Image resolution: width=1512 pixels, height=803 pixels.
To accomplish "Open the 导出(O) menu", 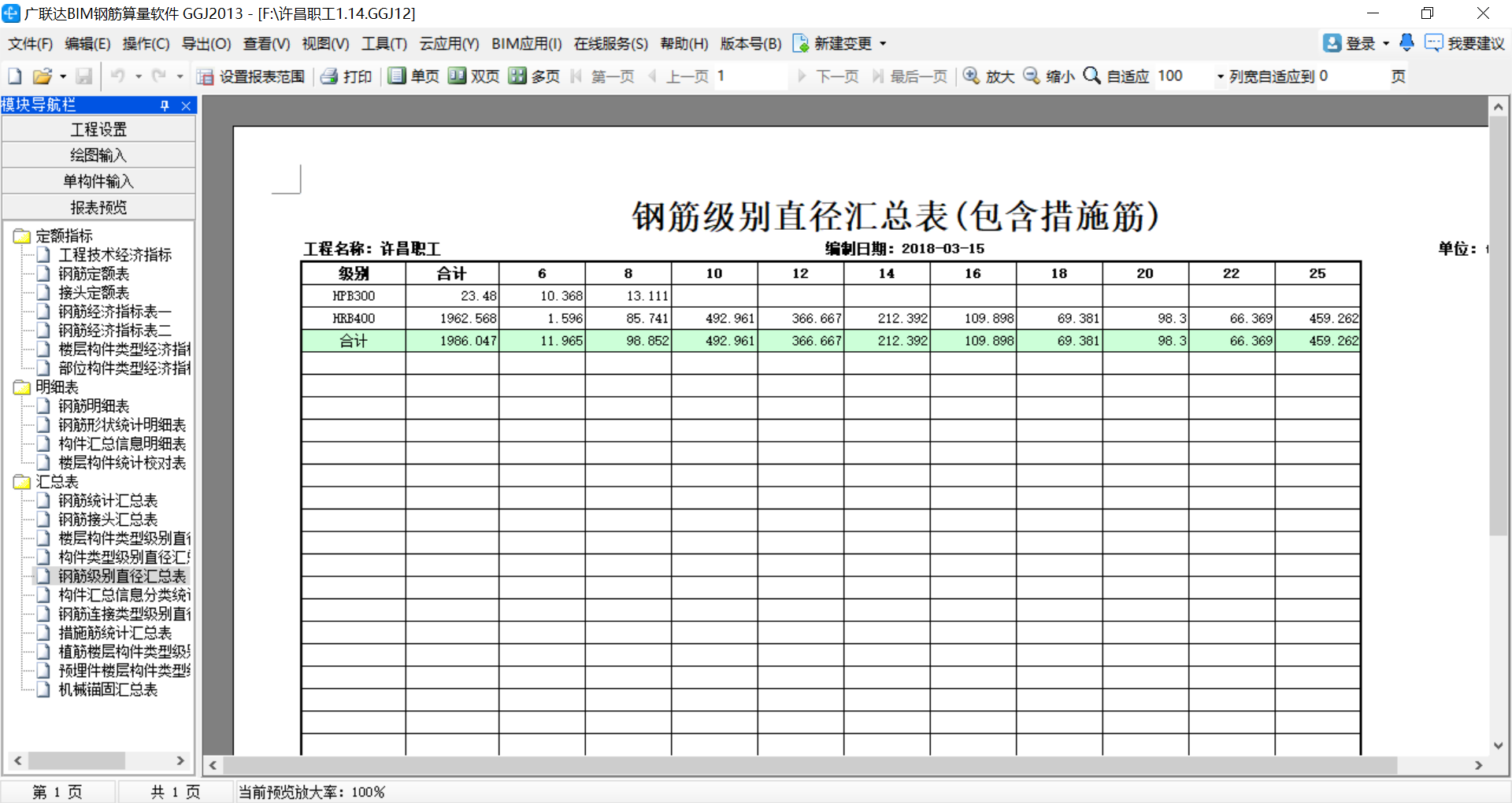I will click(x=206, y=44).
